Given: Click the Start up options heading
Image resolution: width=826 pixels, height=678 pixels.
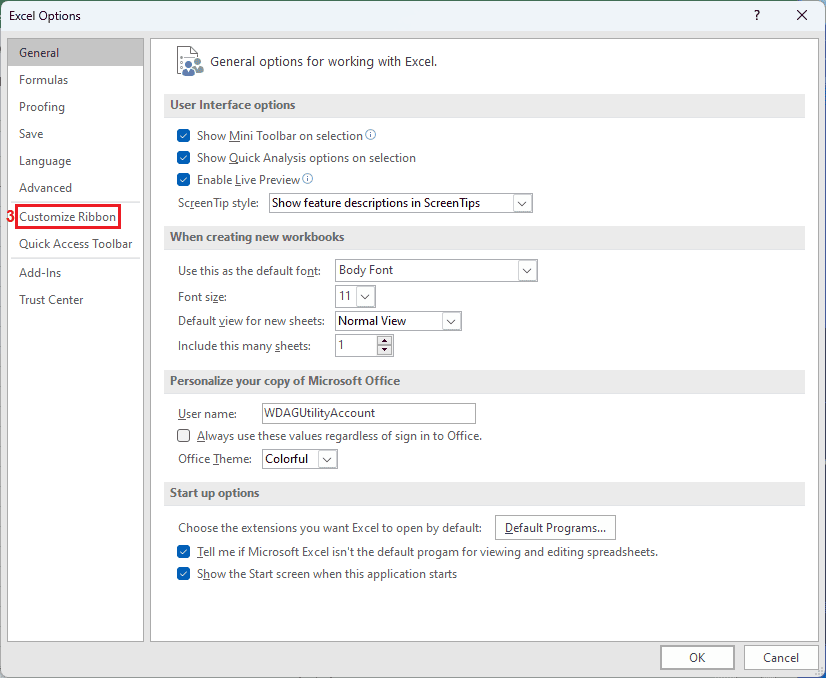Looking at the screenshot, I should tap(214, 493).
